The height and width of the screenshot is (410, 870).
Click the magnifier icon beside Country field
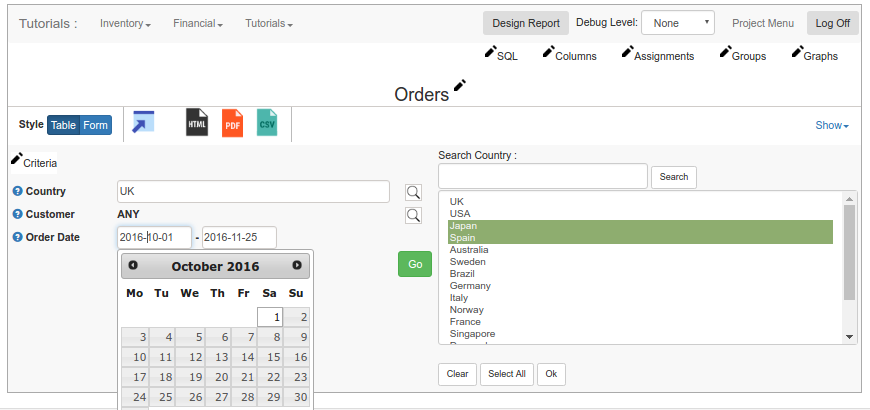413,192
